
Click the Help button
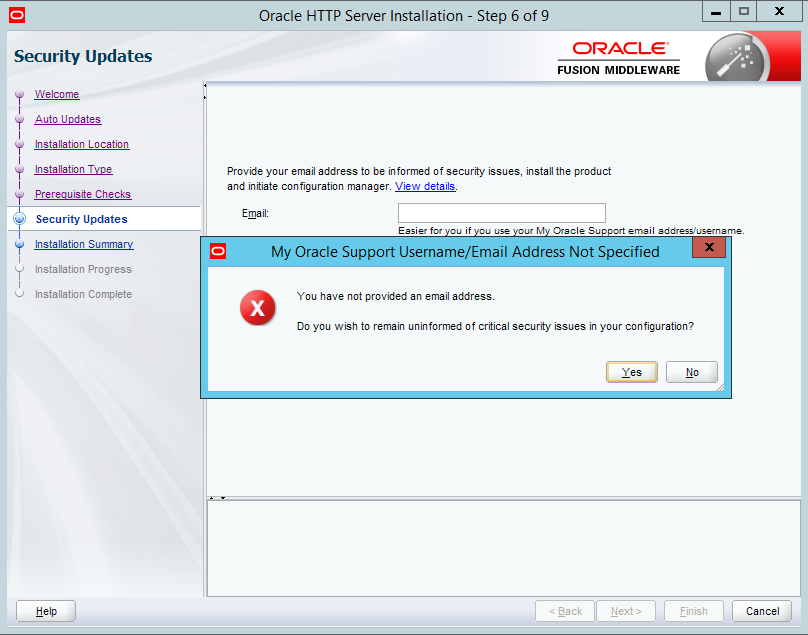46,611
